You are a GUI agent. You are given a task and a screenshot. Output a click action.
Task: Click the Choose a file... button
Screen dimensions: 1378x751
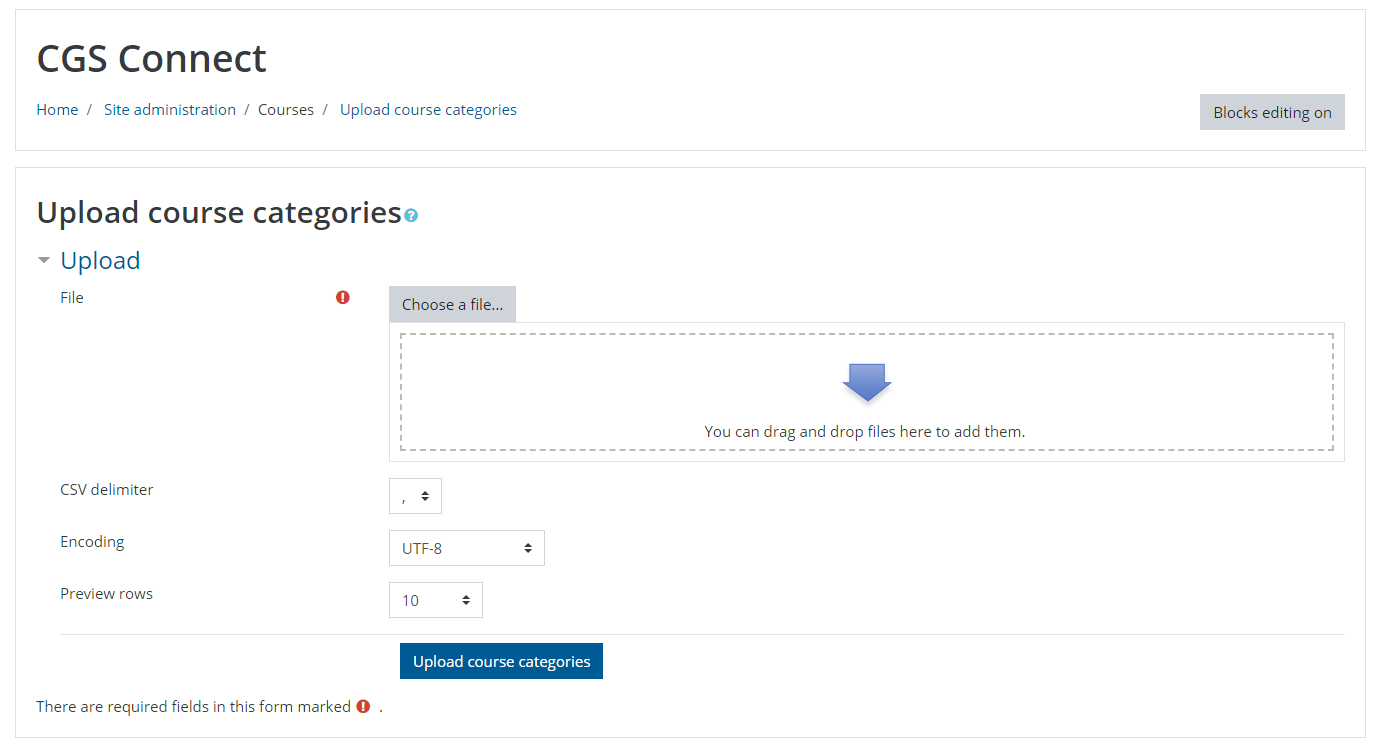(452, 304)
